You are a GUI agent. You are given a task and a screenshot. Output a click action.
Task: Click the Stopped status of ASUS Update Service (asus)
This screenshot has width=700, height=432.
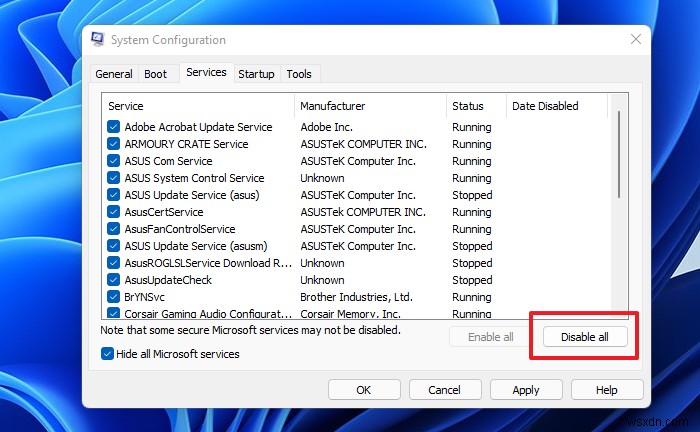click(472, 195)
